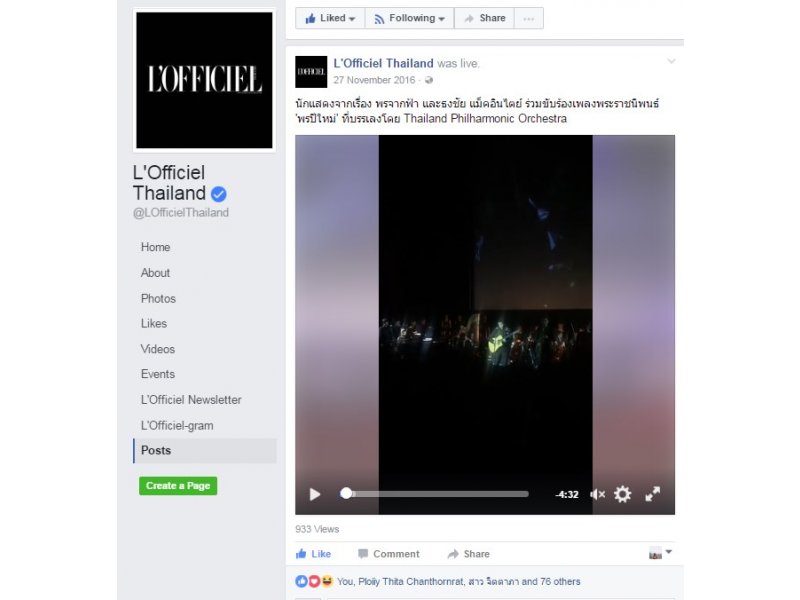Image resolution: width=800 pixels, height=600 pixels.
Task: Open the L'Officiel Thailand page link in post
Action: pyautogui.click(x=383, y=63)
